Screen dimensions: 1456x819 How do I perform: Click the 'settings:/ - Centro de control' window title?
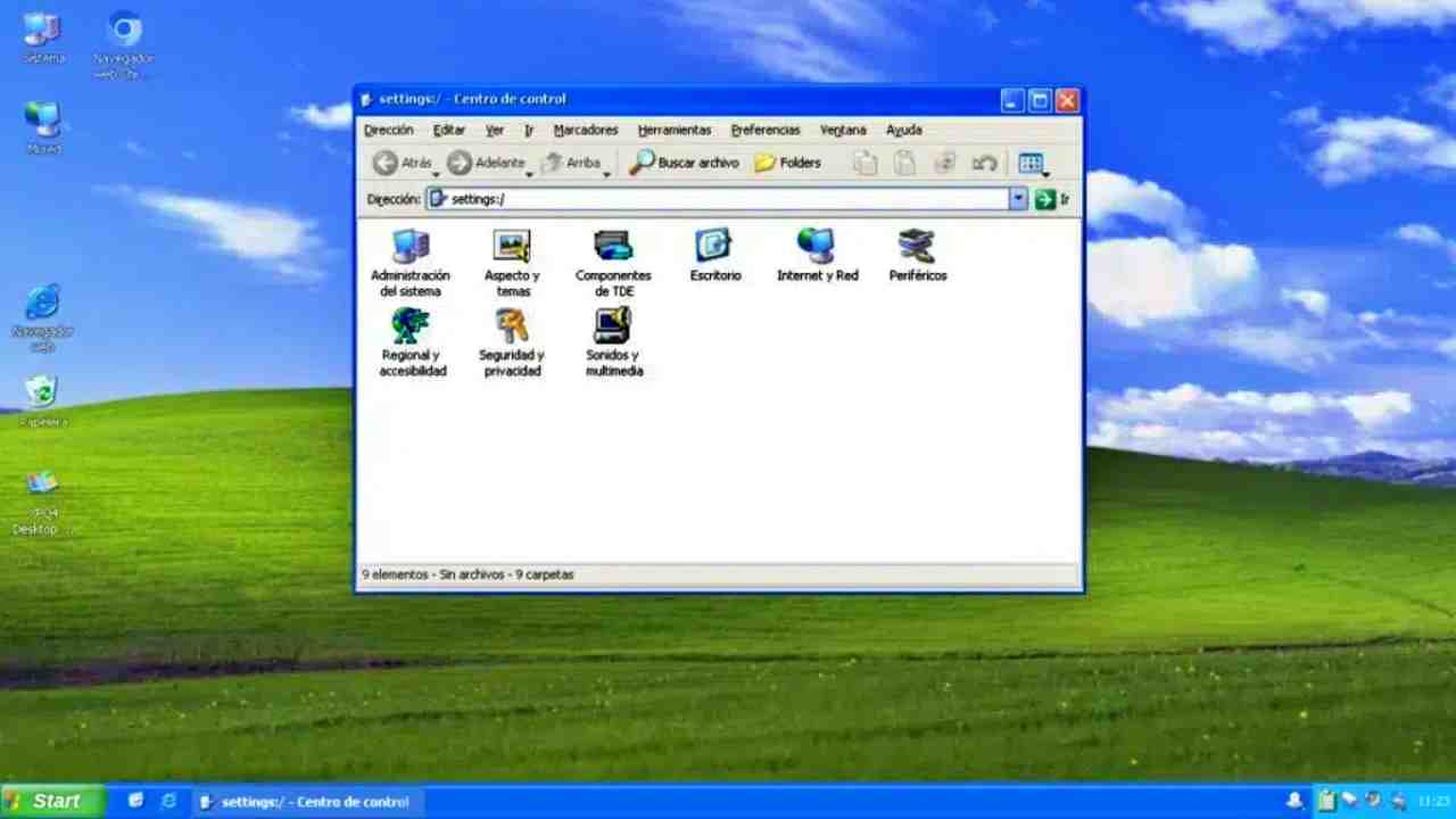click(x=472, y=99)
